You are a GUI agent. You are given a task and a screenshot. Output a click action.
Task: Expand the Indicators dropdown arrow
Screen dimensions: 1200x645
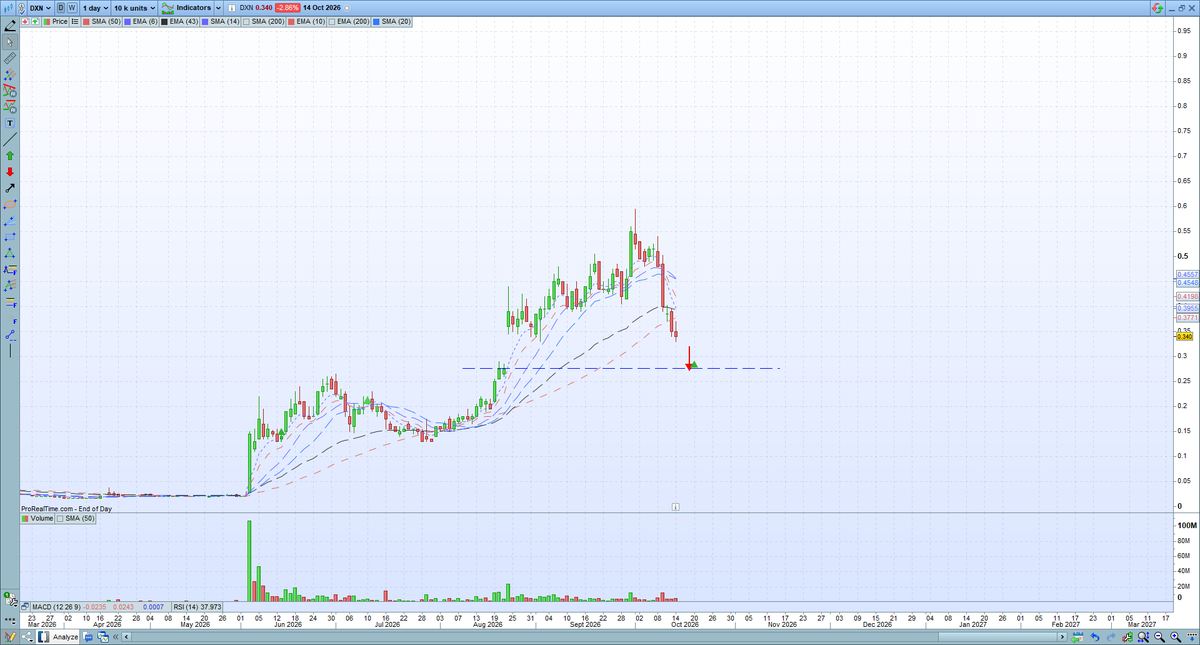(216, 7)
